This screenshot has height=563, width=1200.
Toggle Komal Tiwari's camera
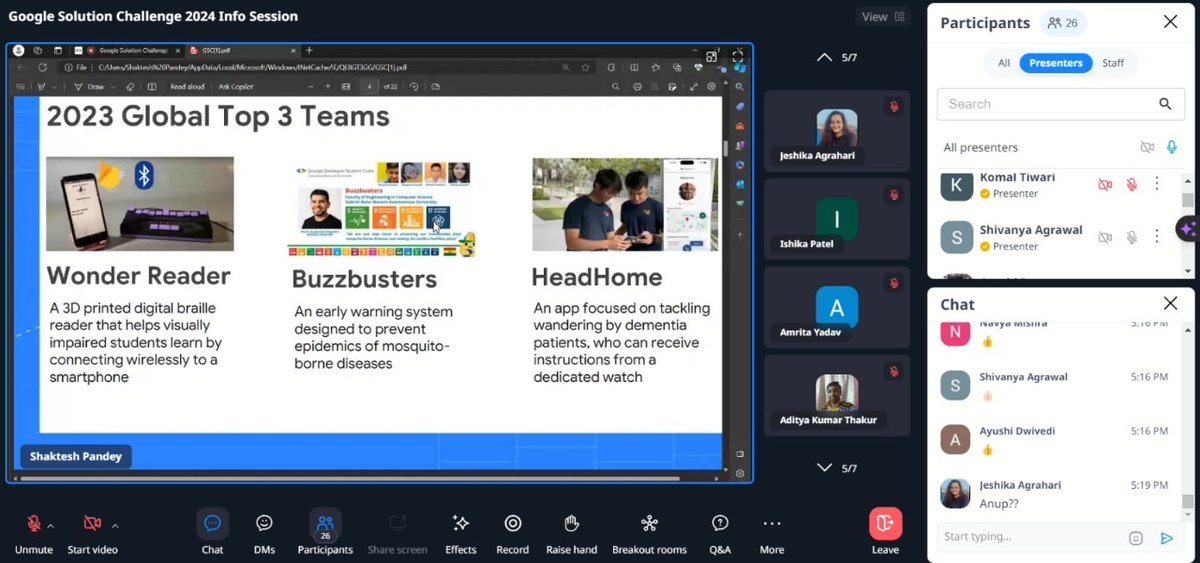point(1105,185)
